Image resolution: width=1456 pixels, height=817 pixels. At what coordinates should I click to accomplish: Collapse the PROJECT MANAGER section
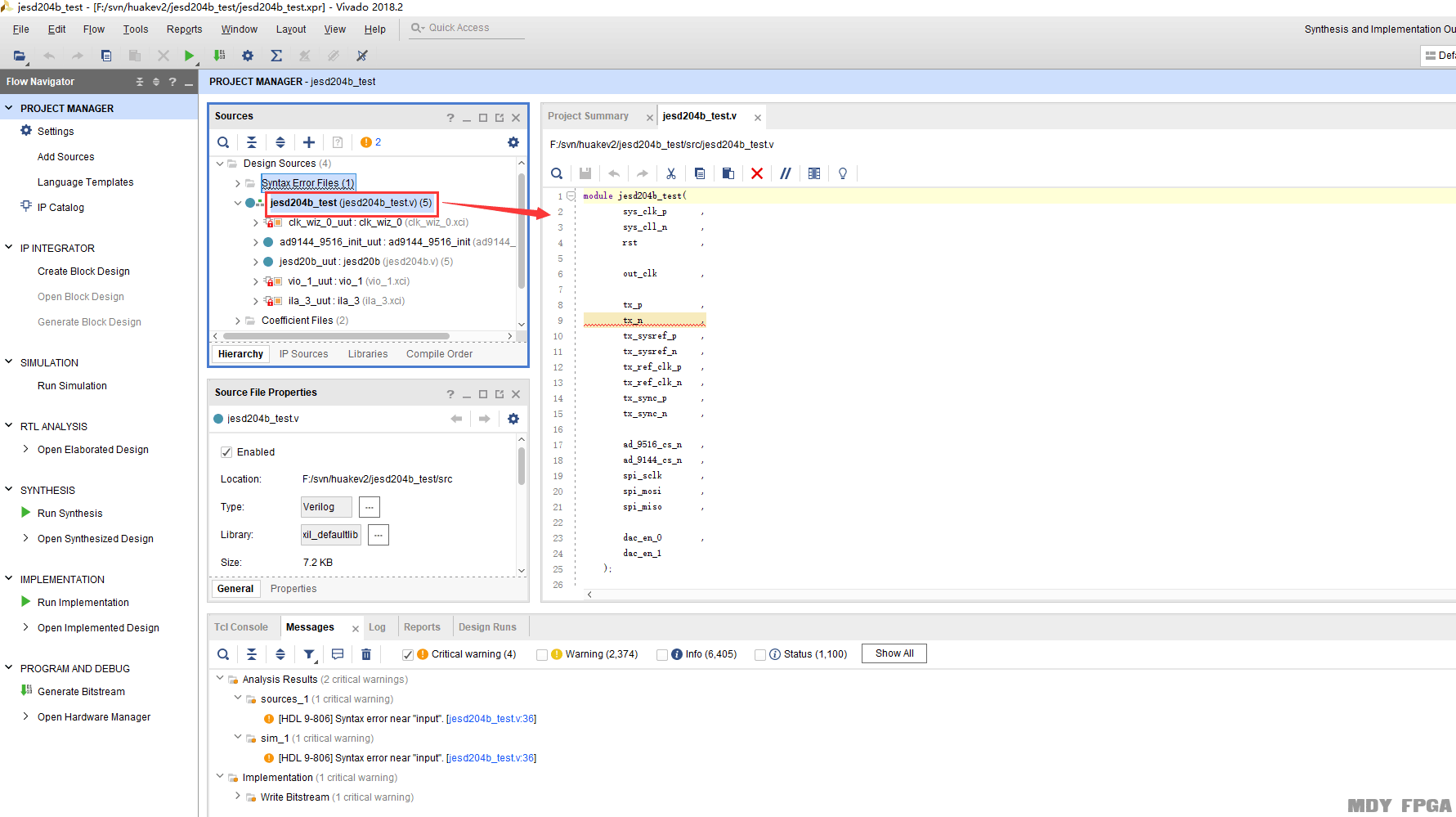click(x=9, y=108)
